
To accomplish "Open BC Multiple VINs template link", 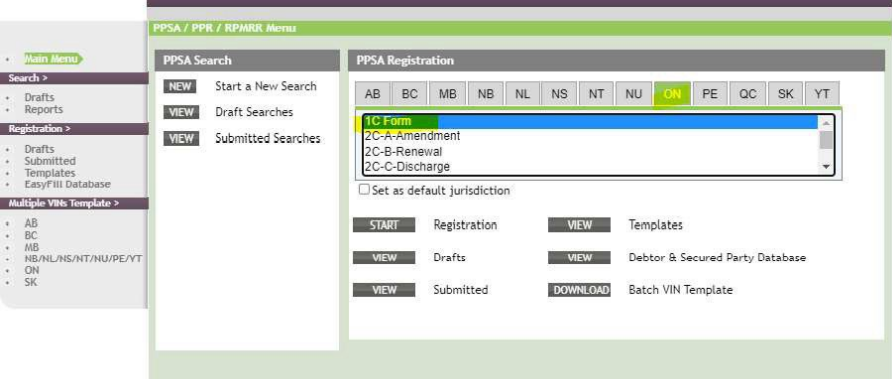I will click(x=31, y=236).
